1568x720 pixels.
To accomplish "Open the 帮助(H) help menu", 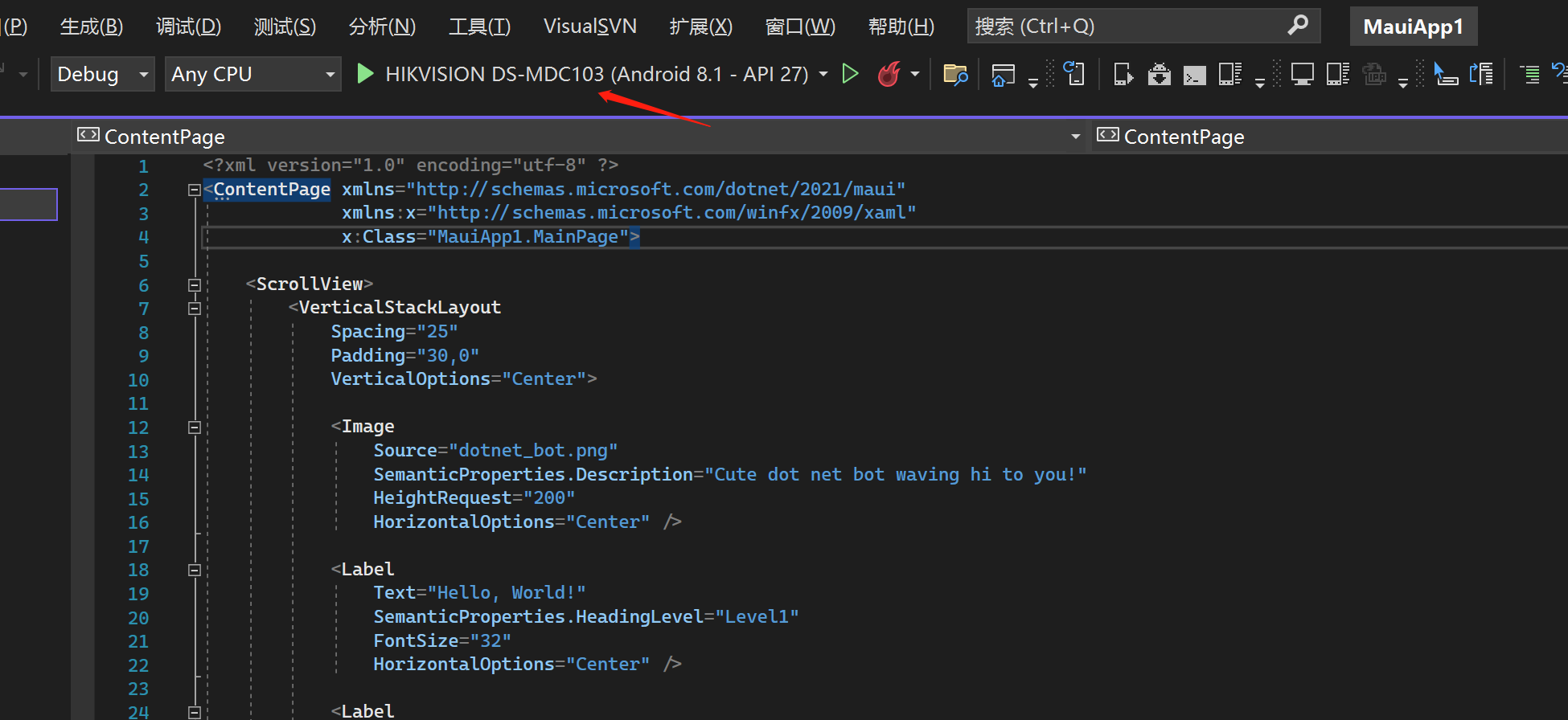I will pos(901,27).
